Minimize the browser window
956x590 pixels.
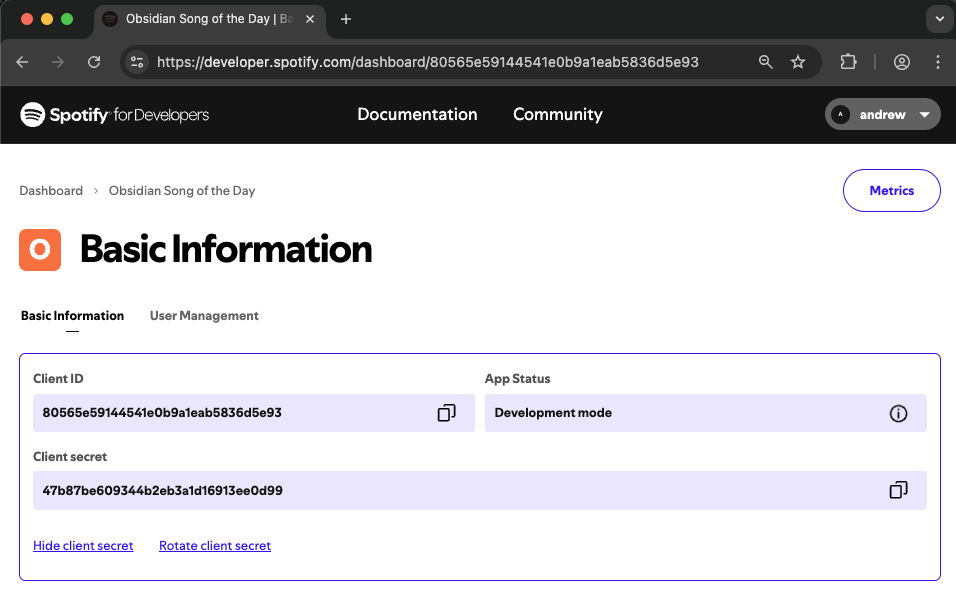pos(47,20)
